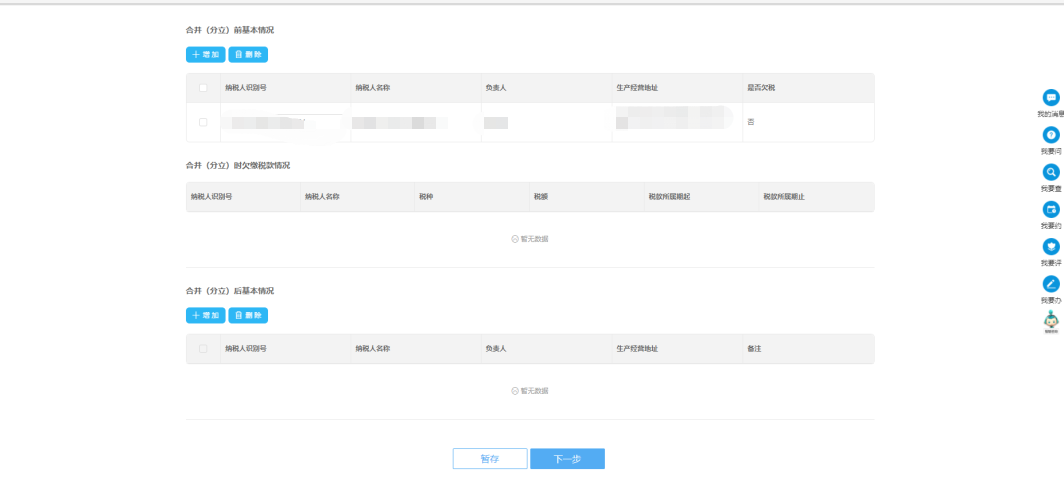Click the 我要问 question icon
1064x485 pixels.
1050,135
